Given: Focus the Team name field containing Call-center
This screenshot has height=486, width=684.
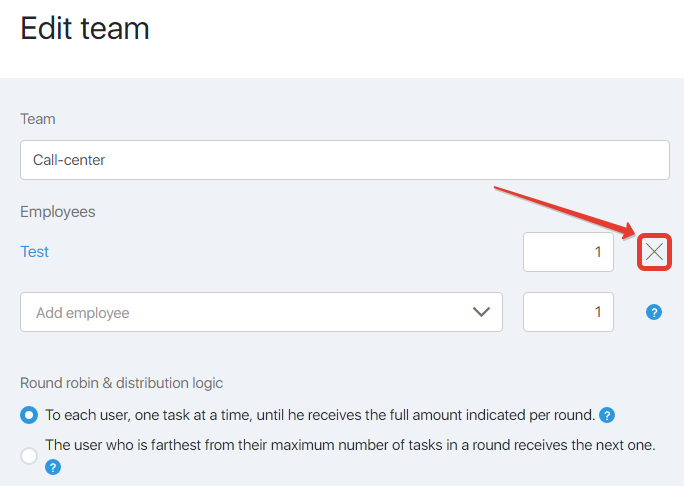Looking at the screenshot, I should [x=345, y=160].
